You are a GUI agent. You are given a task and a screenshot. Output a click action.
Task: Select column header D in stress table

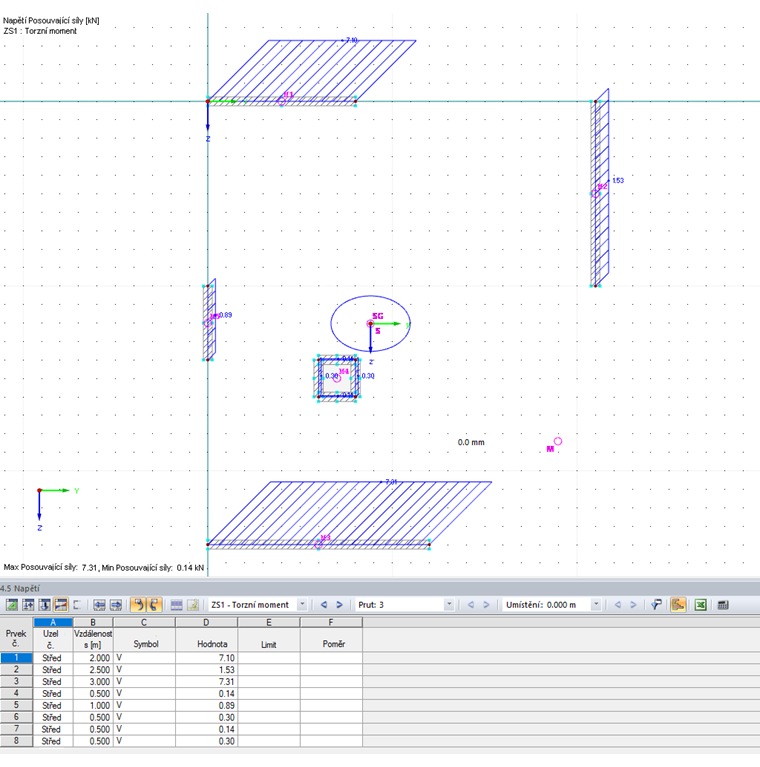206,622
